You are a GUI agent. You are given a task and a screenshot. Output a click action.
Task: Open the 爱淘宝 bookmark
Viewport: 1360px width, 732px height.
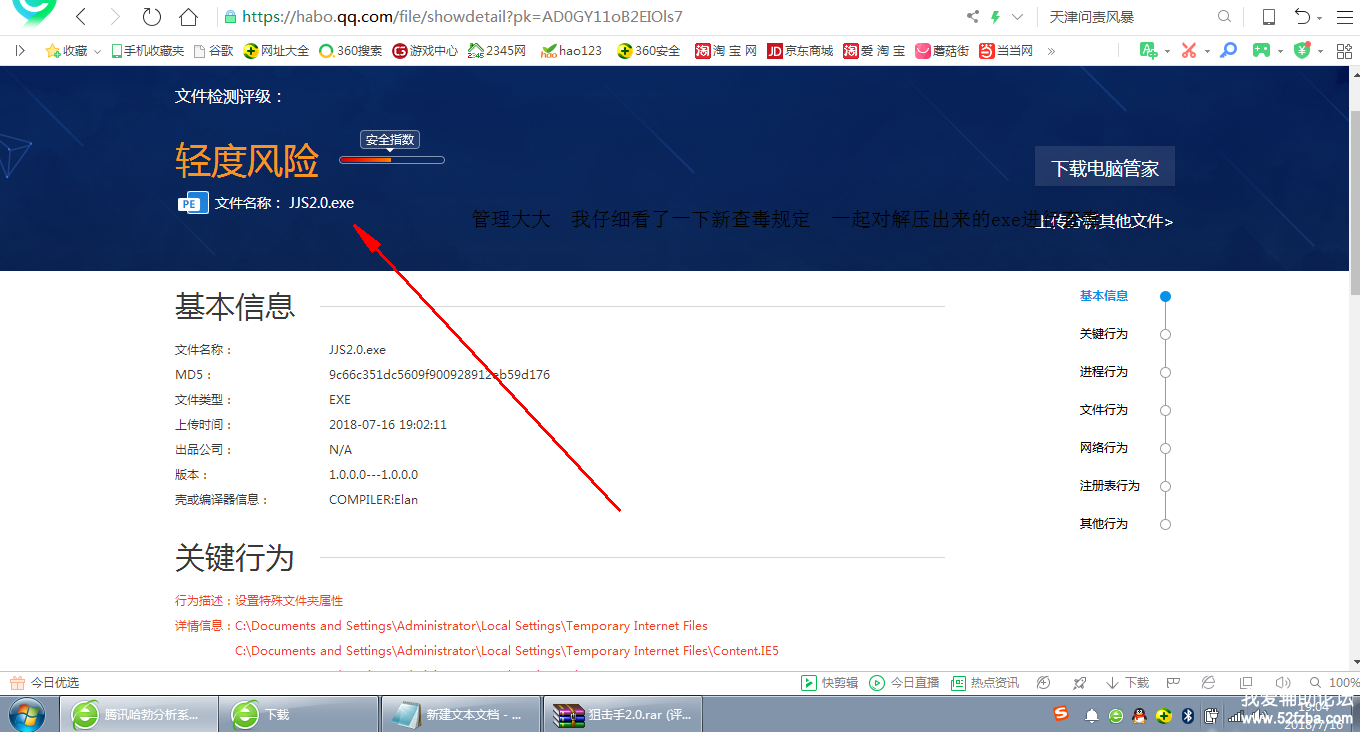click(874, 50)
